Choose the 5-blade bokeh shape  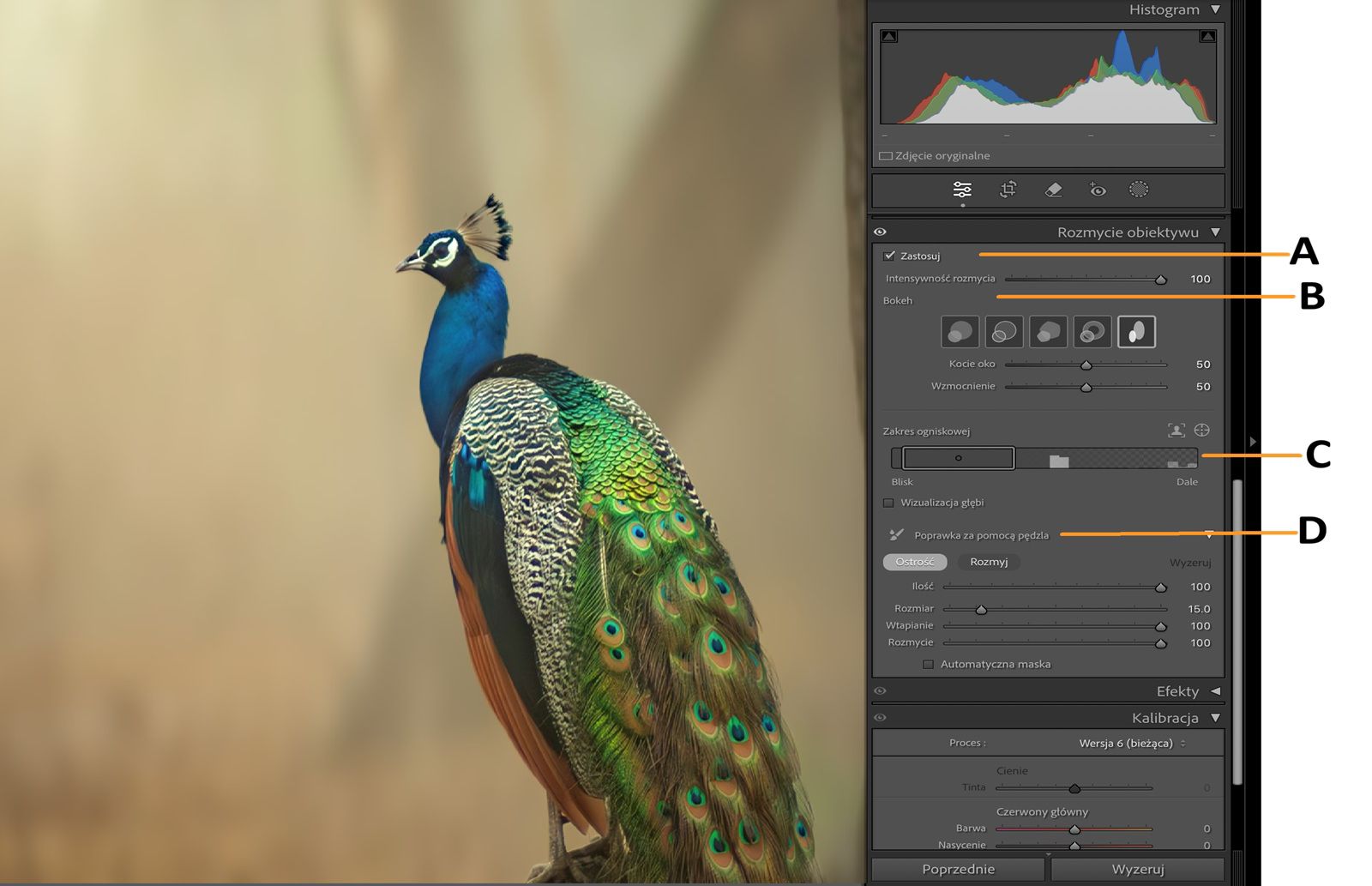click(1048, 332)
